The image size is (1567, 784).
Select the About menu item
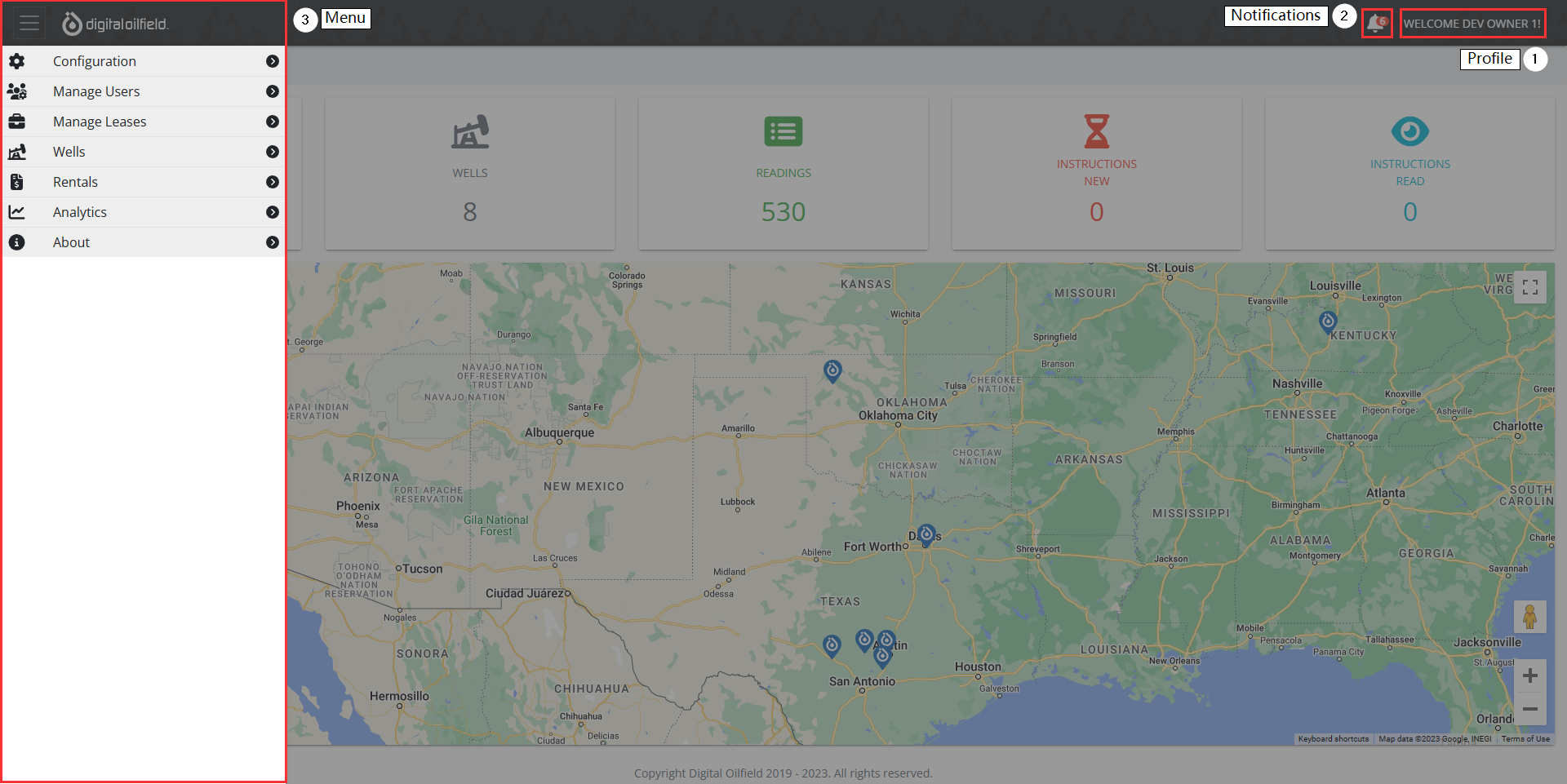point(71,242)
